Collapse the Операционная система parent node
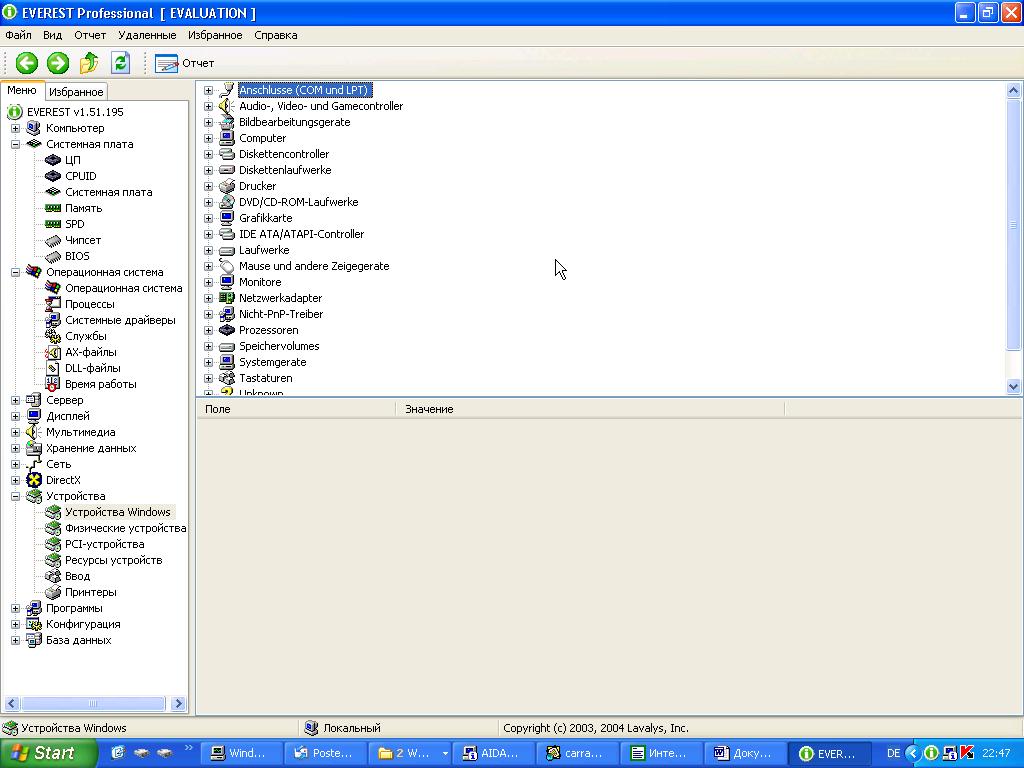Viewport: 1024px width, 768px height. tap(15, 272)
